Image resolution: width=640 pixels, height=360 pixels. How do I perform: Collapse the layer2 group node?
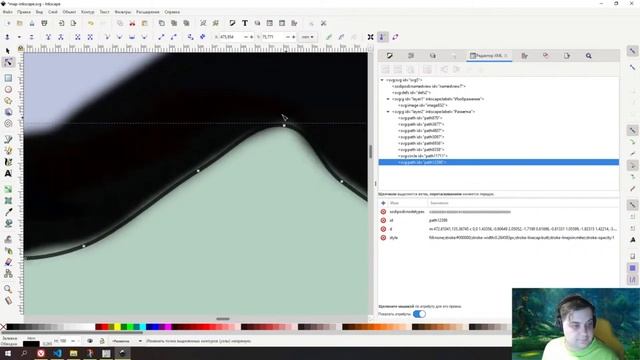[x=388, y=111]
